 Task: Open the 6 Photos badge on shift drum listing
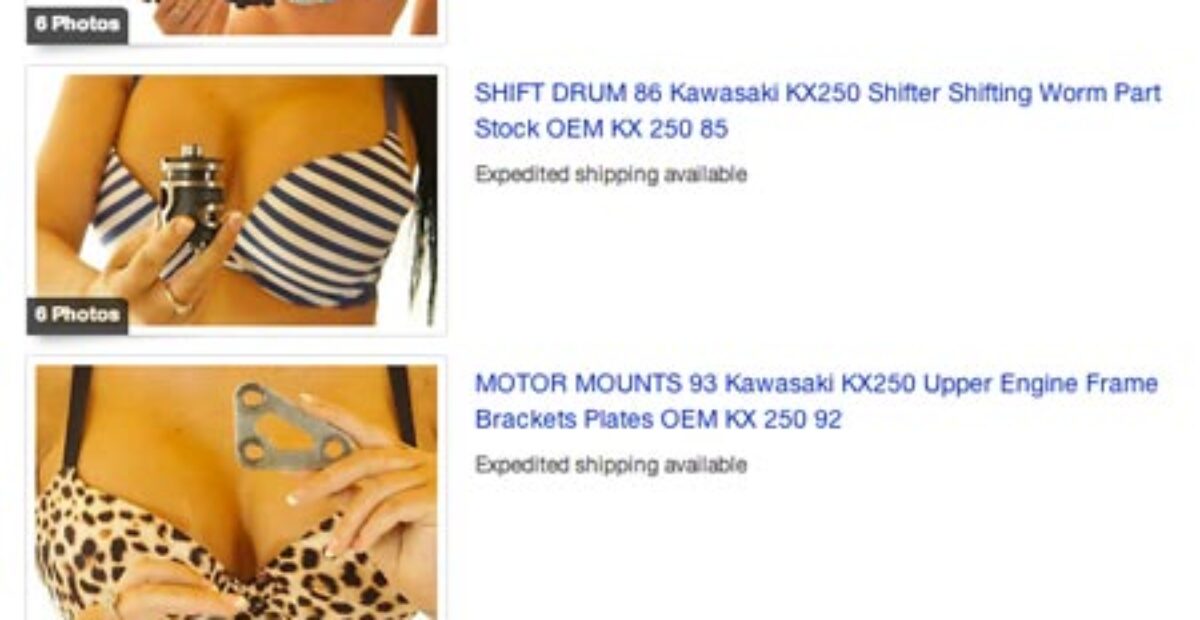(77, 314)
